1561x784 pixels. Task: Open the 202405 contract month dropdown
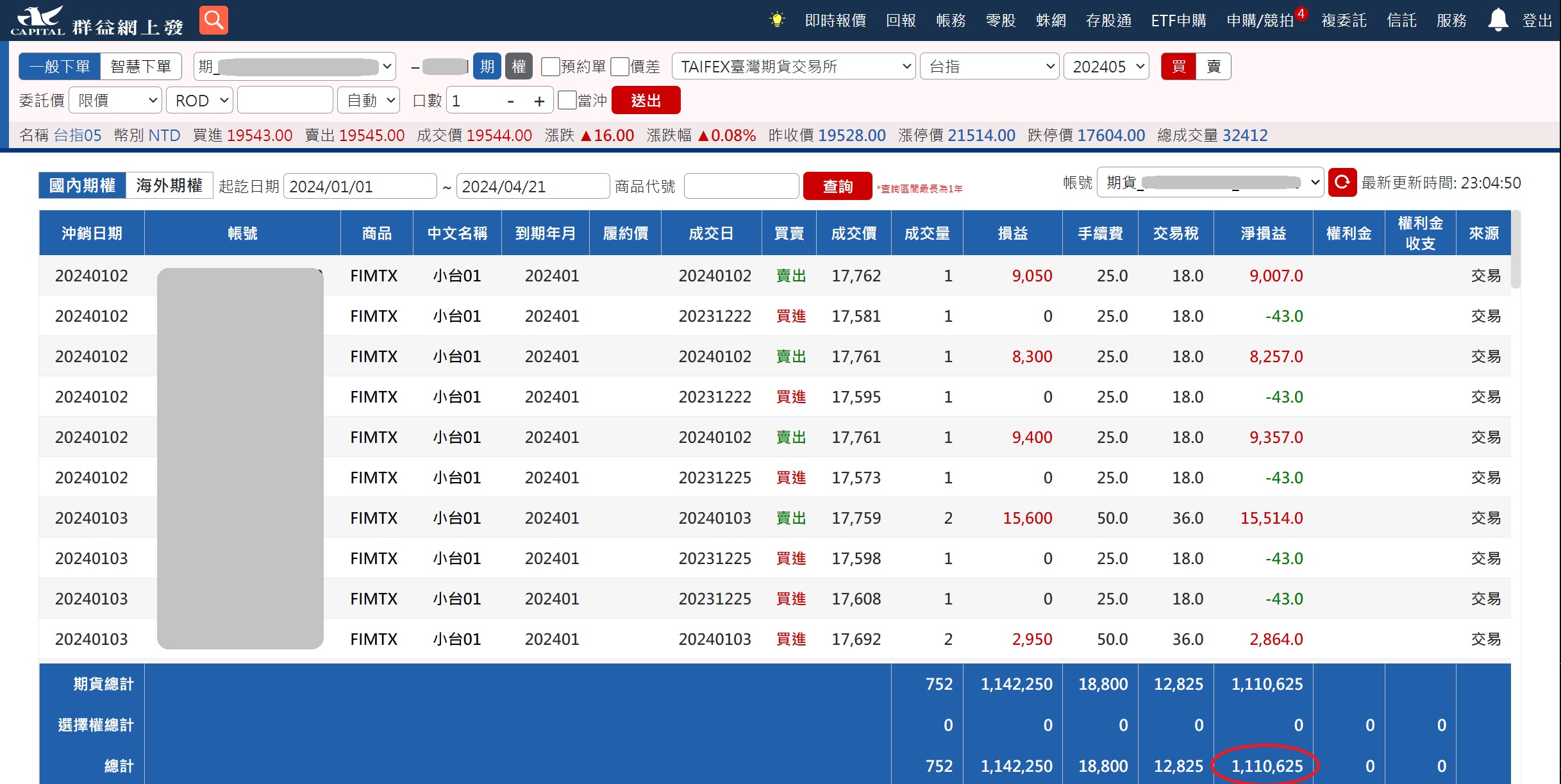tap(1106, 67)
